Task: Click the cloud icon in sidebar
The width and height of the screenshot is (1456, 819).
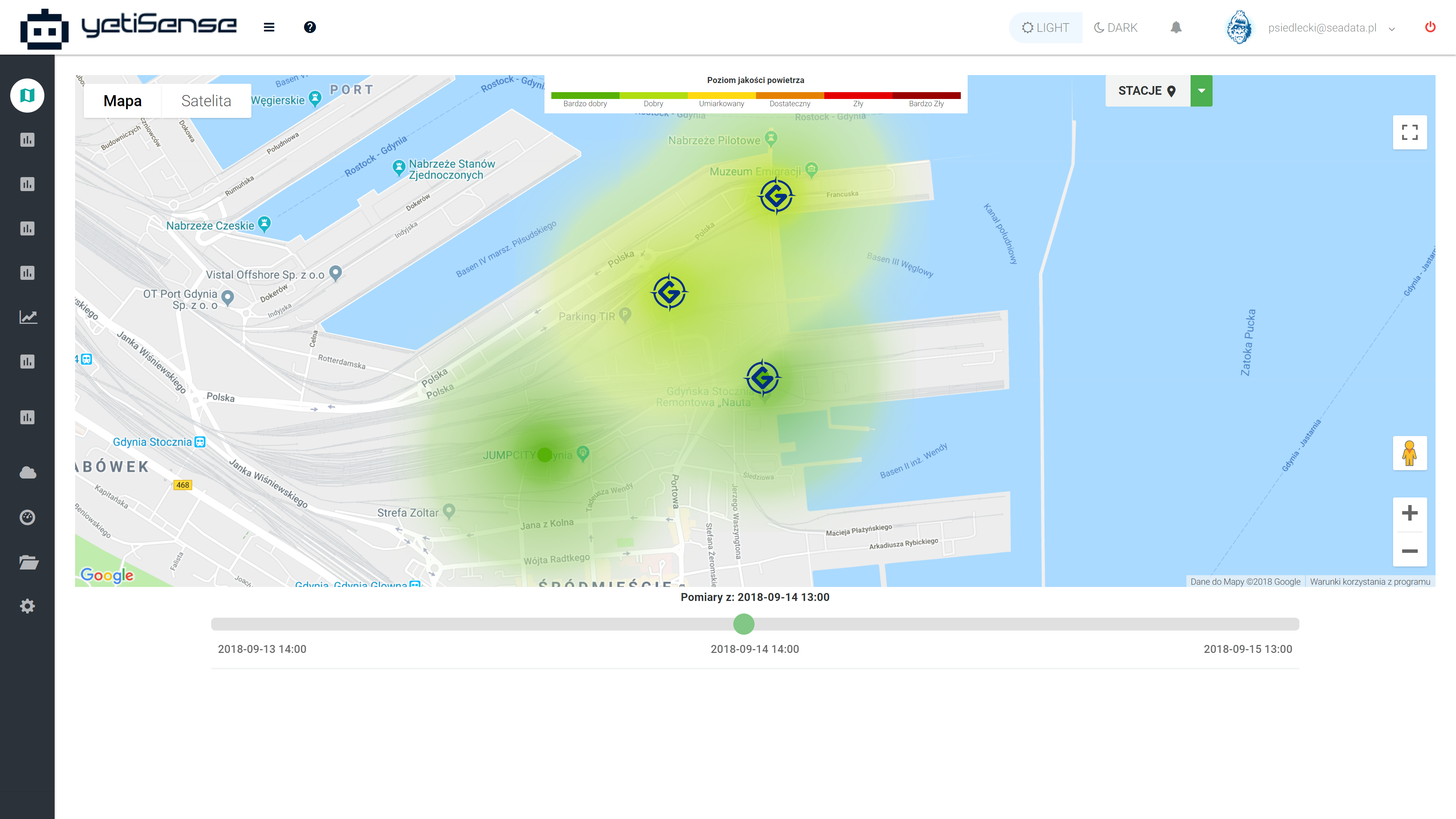Action: pyautogui.click(x=27, y=472)
